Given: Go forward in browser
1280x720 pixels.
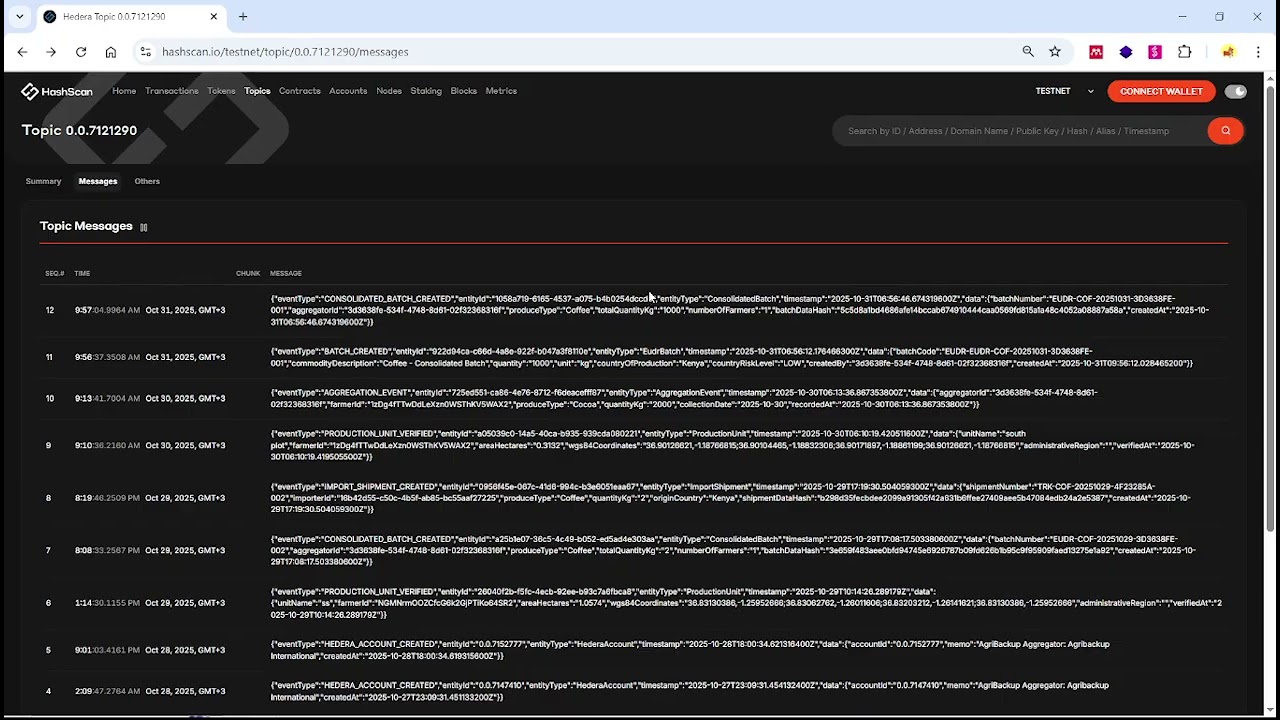Looking at the screenshot, I should tap(51, 52).
